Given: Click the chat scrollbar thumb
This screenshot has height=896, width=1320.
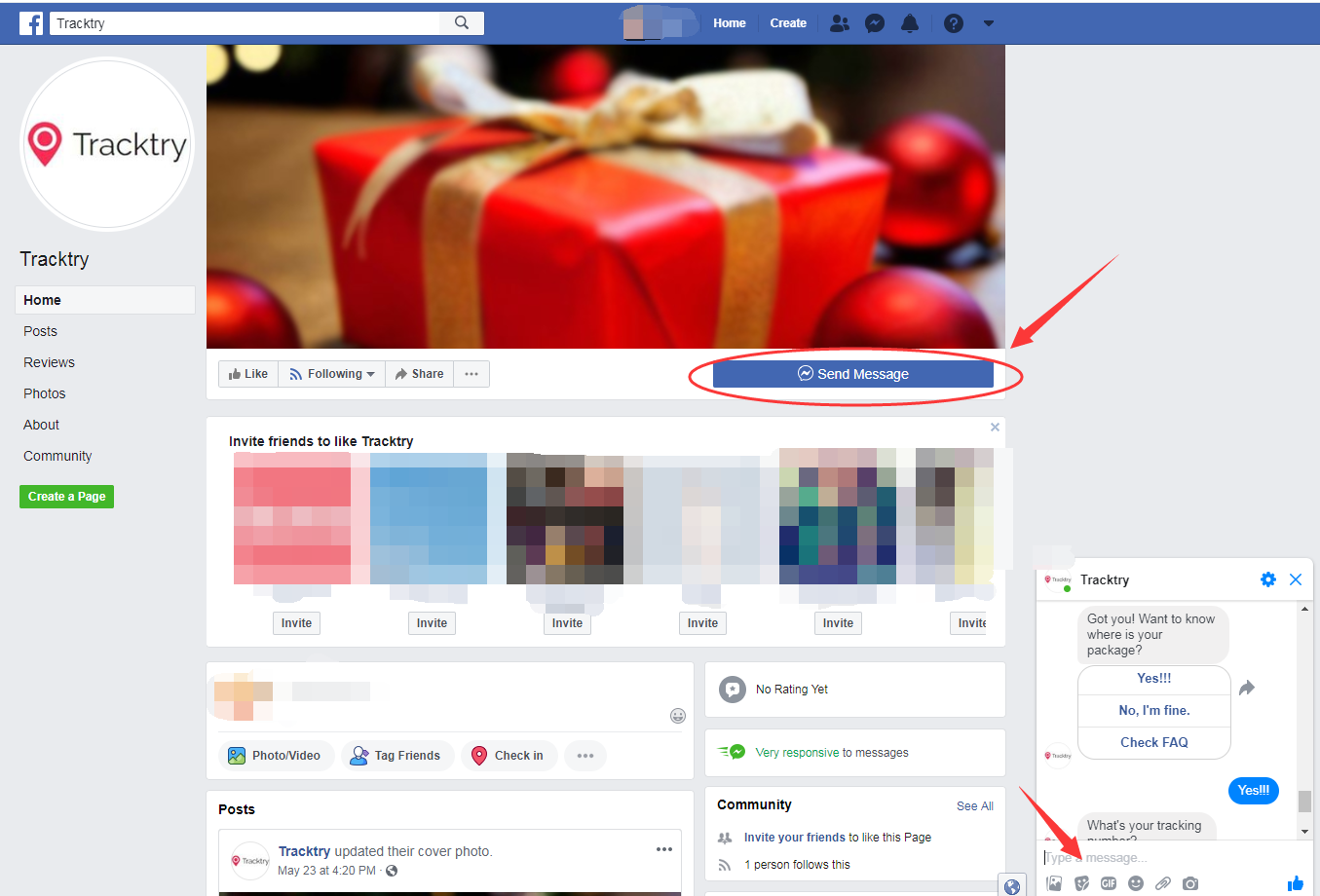Looking at the screenshot, I should (1305, 801).
